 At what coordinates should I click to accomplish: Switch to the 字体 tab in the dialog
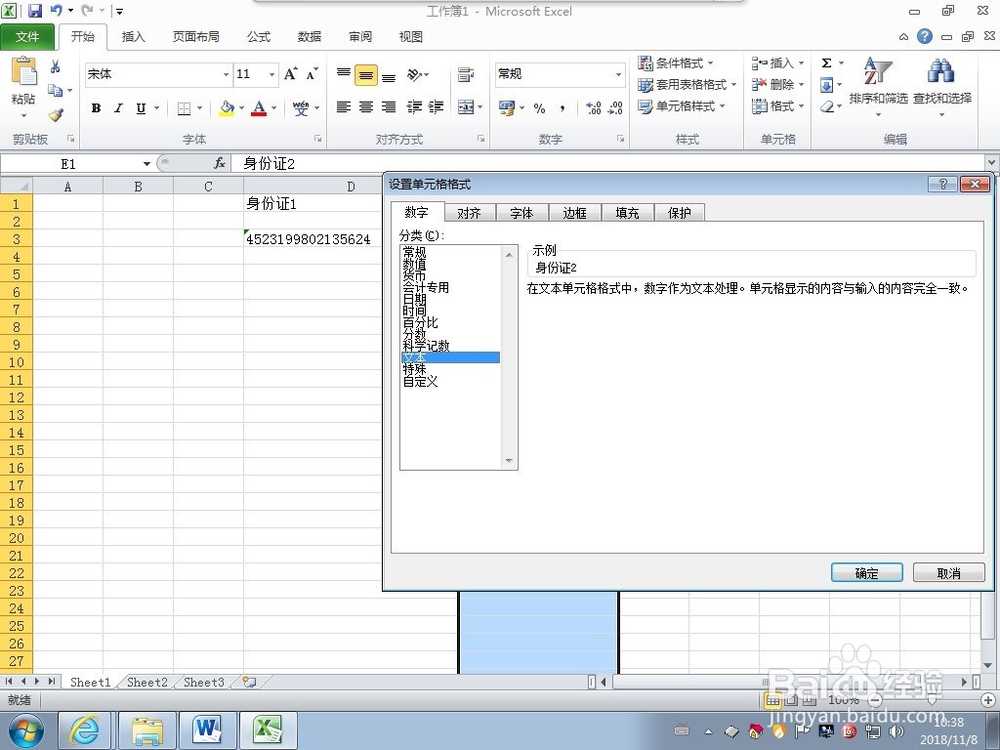pos(521,212)
